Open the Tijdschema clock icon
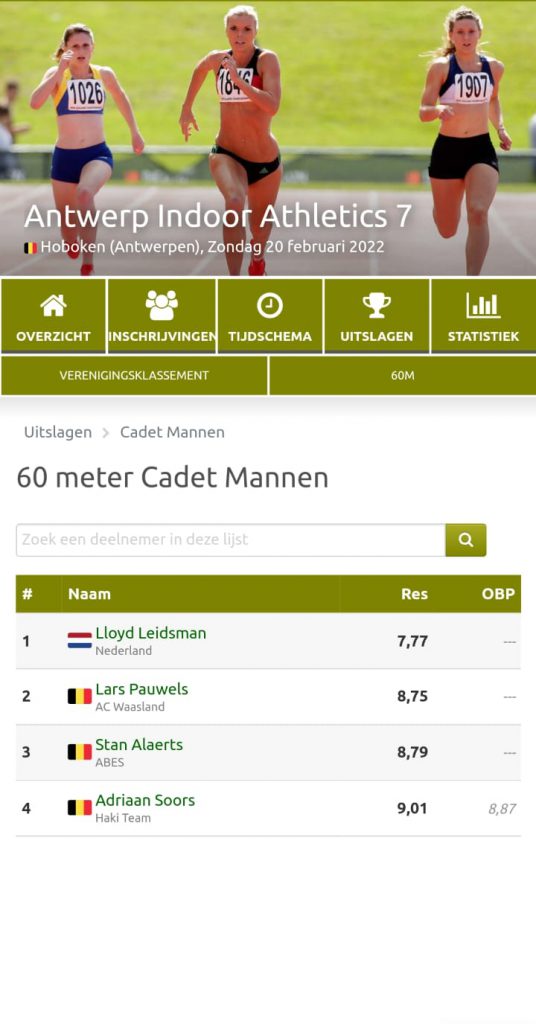536x1024 pixels. (x=270, y=305)
